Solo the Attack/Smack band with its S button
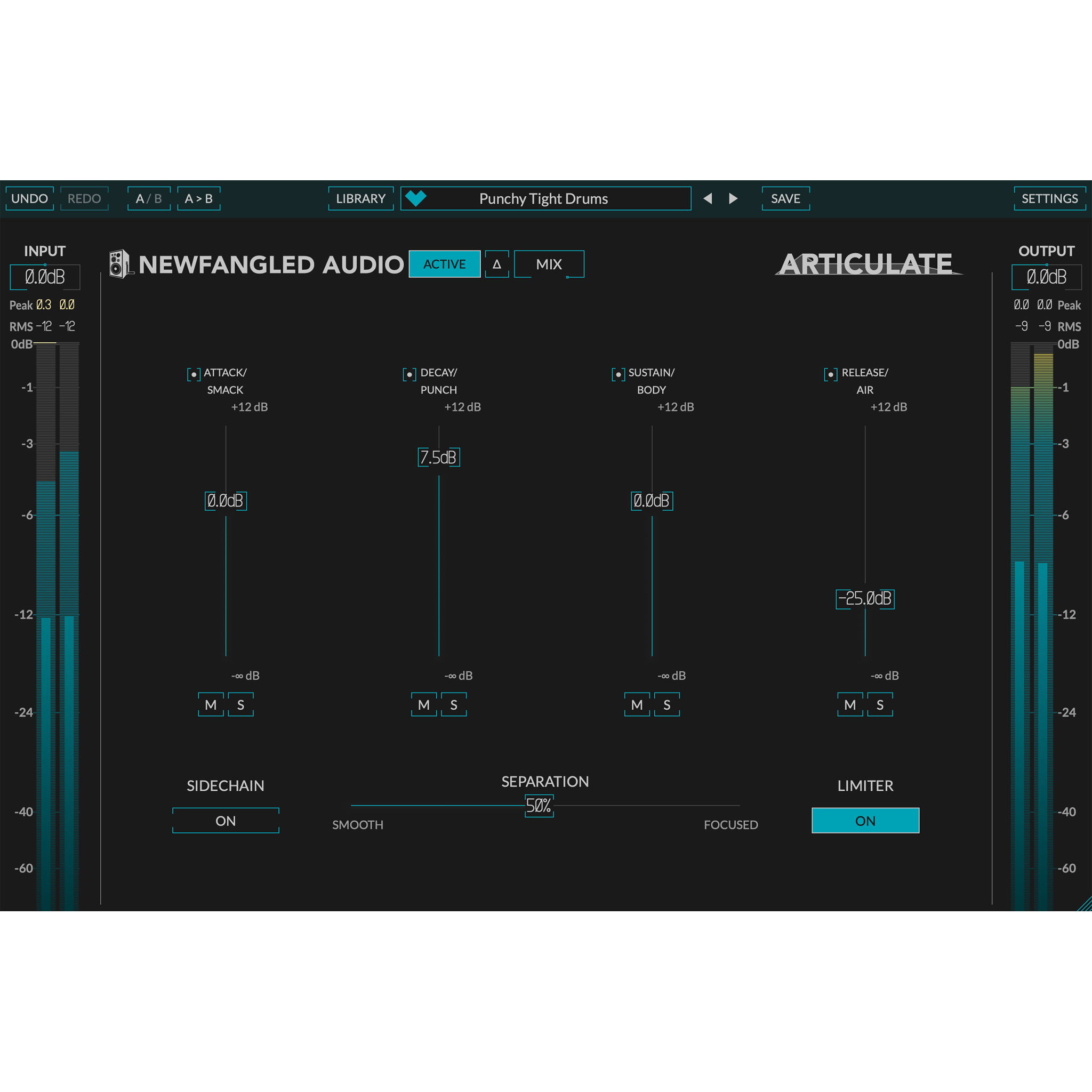1092x1092 pixels. 240,705
